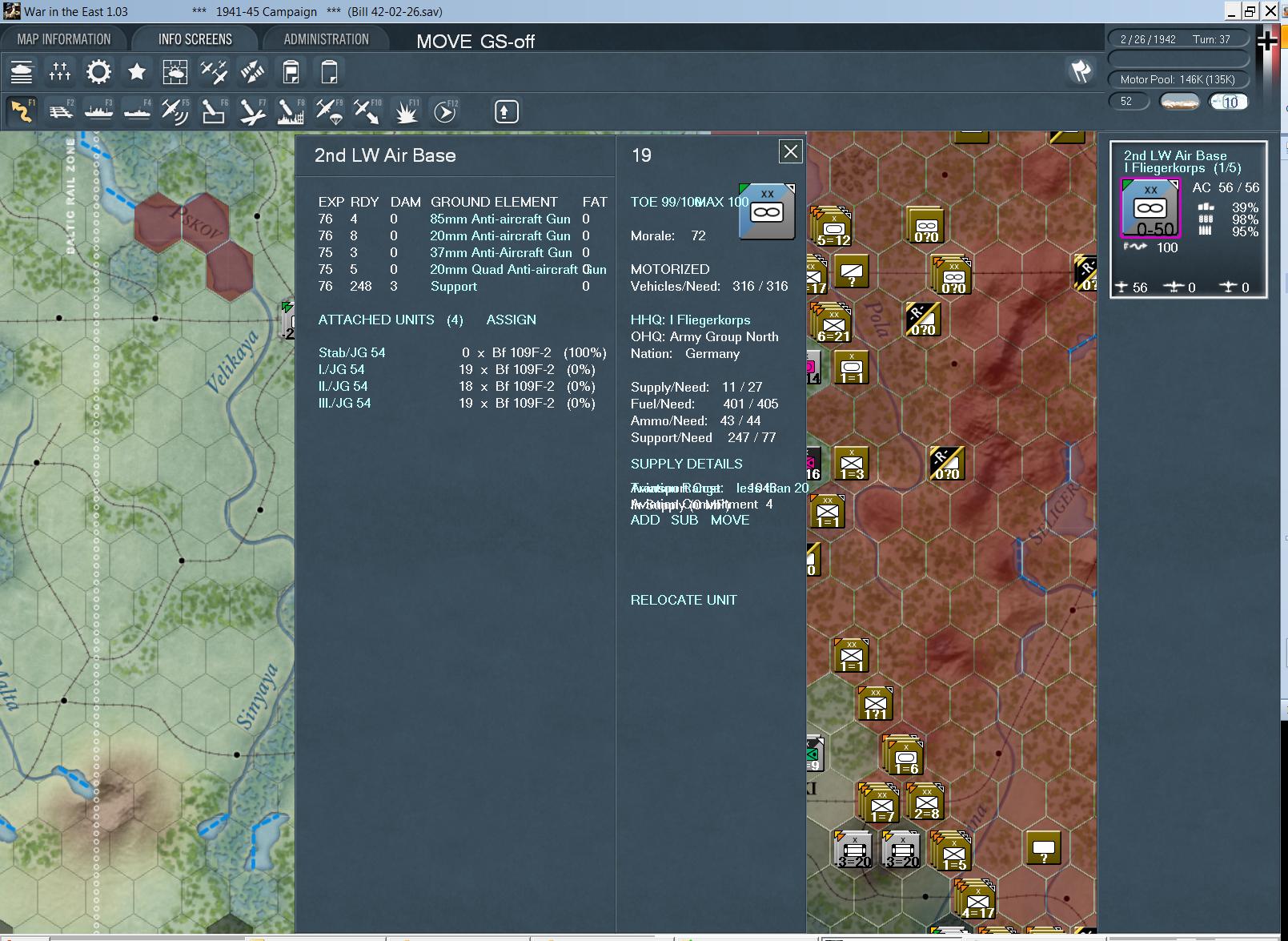Click RELOCATE UNIT

pyautogui.click(x=684, y=600)
